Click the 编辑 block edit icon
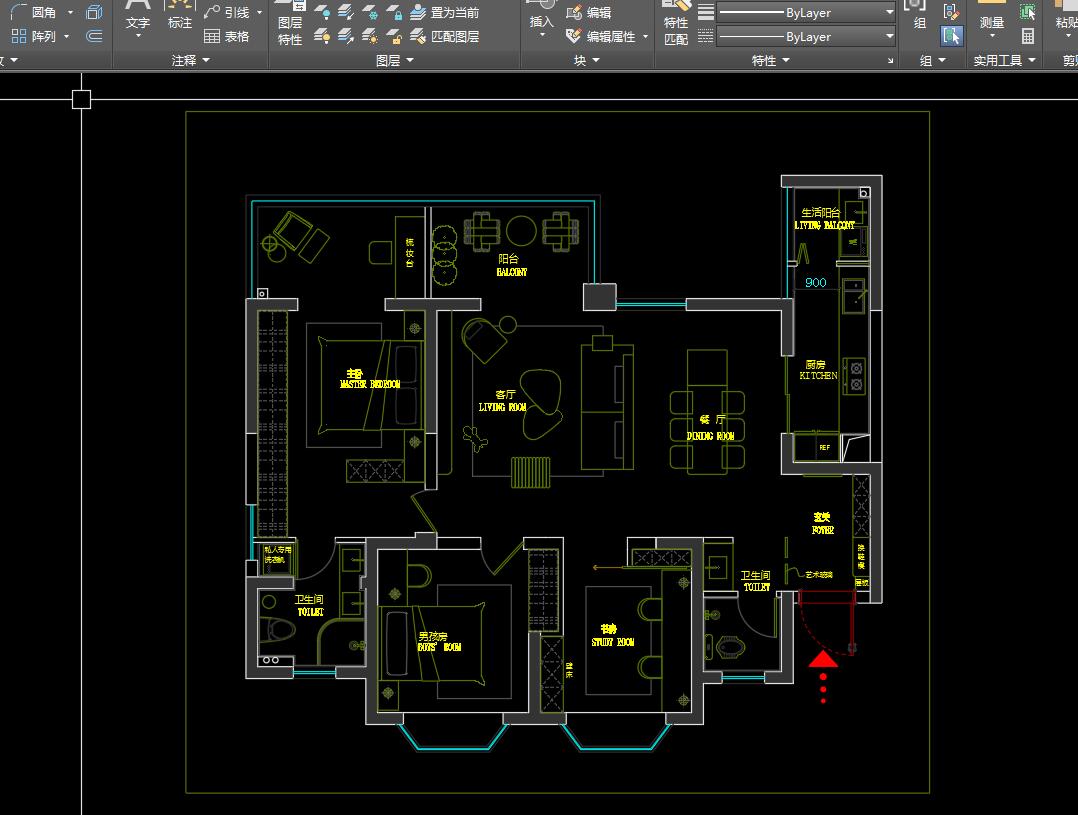The width and height of the screenshot is (1078, 815). tap(588, 12)
